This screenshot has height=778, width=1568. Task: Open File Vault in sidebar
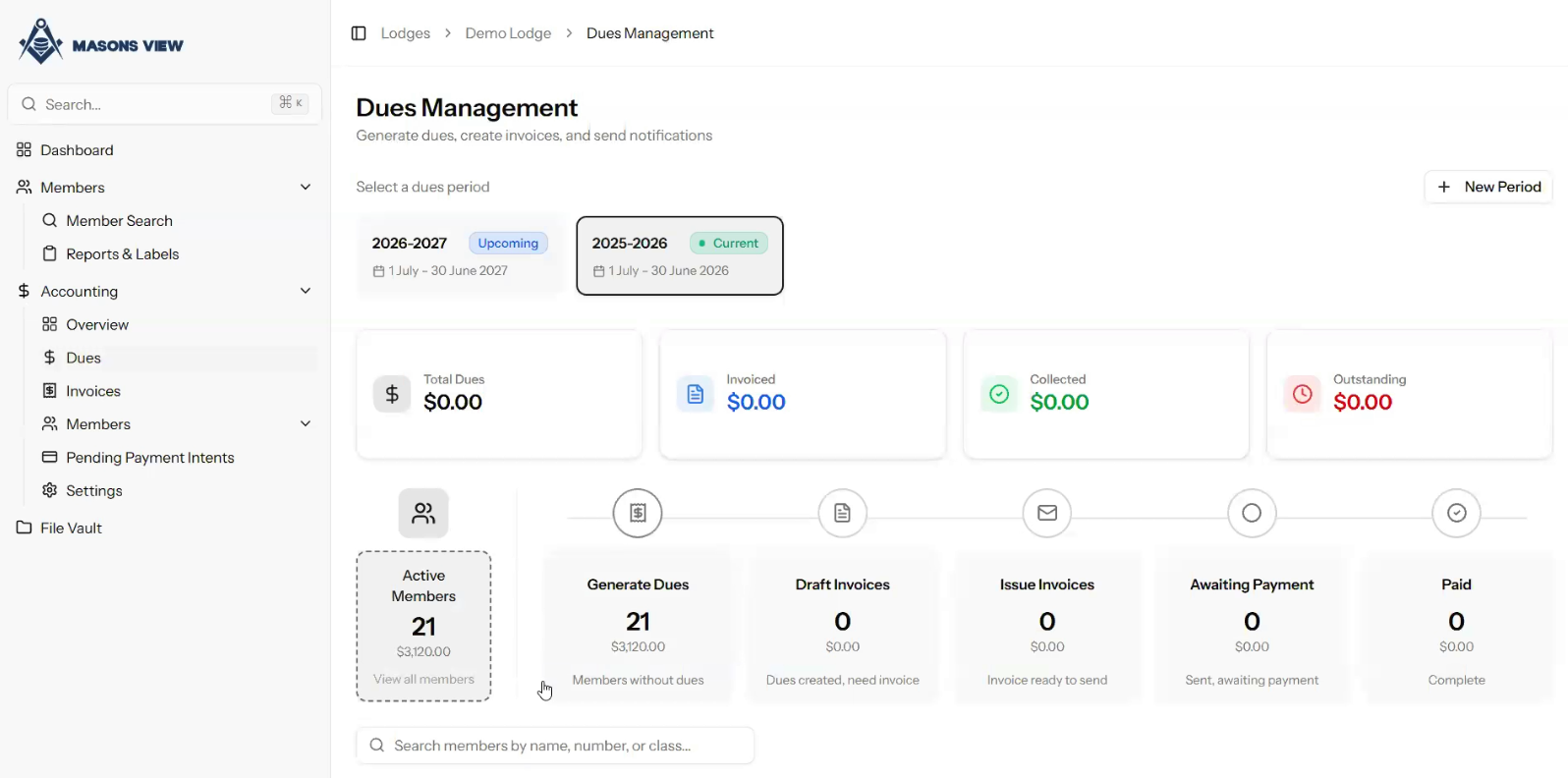pyautogui.click(x=71, y=528)
